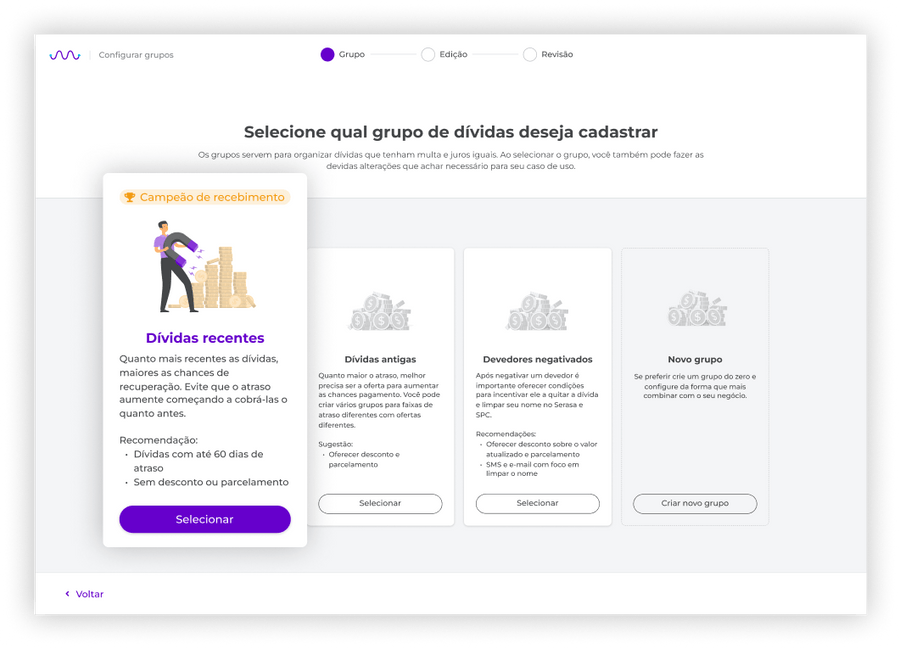Select the Revisão step circle
Viewport: 900px width, 649px height.
[530, 55]
